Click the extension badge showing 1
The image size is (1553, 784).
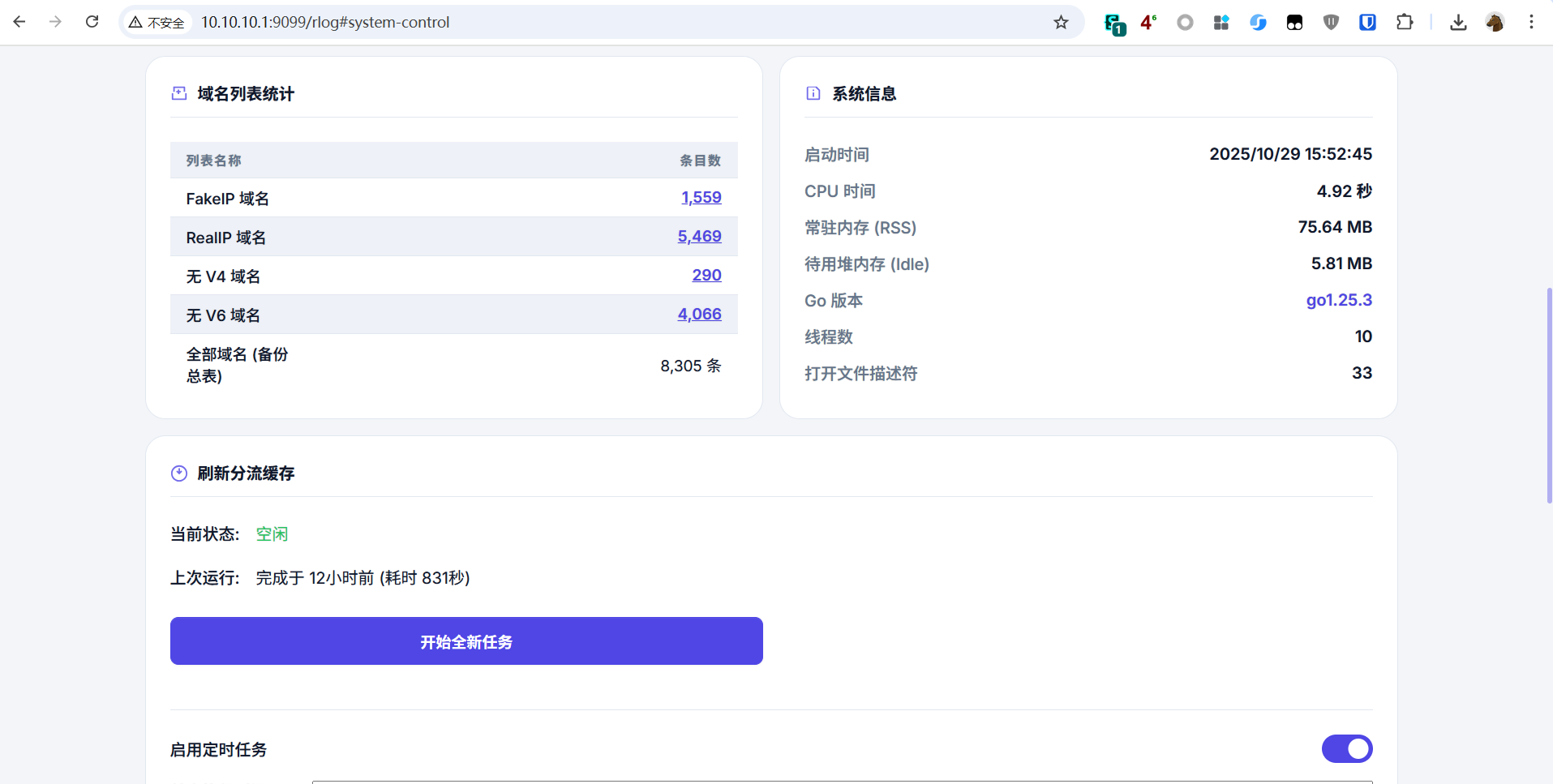[1113, 24]
